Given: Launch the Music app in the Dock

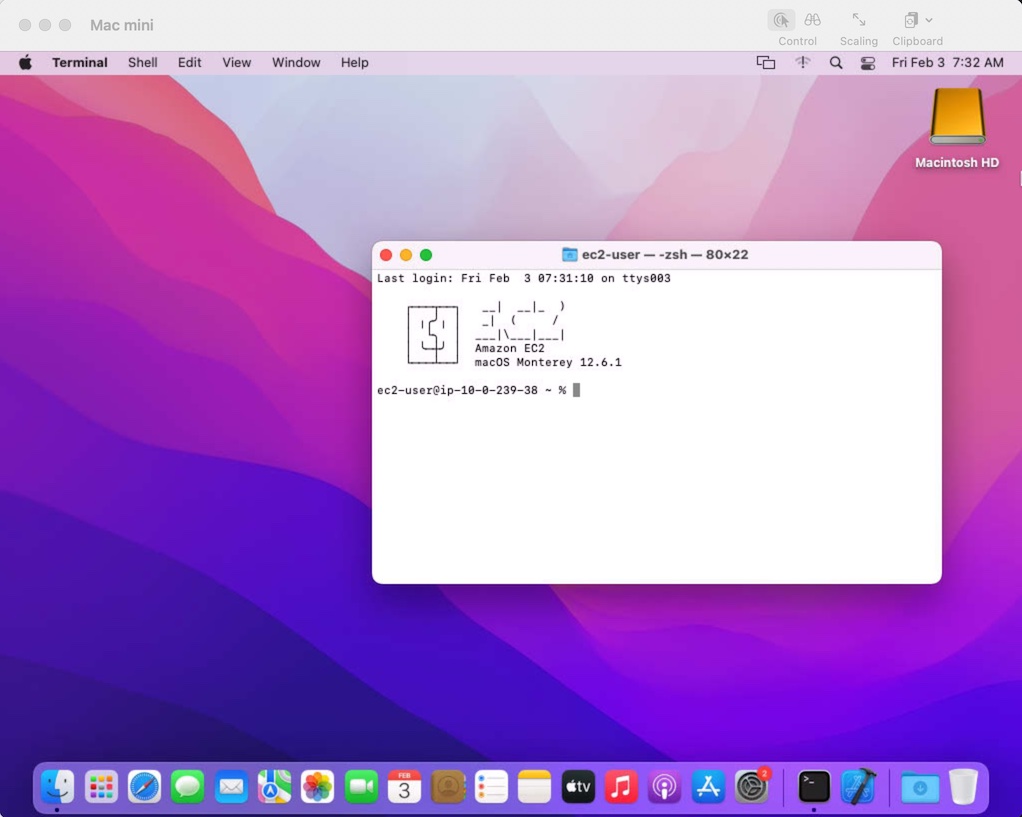Looking at the screenshot, I should (621, 786).
